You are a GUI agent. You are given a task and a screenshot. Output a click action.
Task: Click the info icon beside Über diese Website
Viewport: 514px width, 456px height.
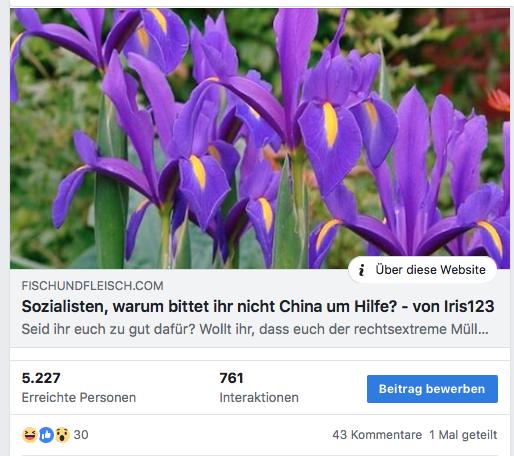pos(362,270)
